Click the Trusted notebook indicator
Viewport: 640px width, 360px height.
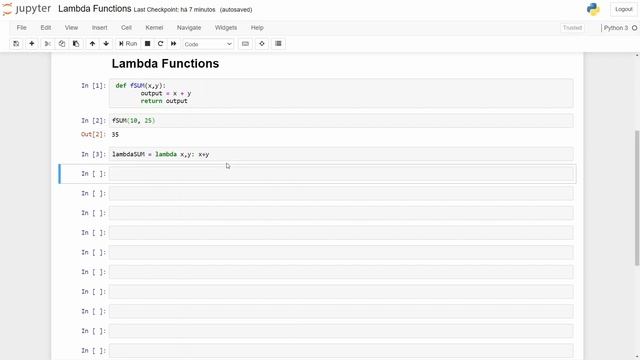pos(572,28)
